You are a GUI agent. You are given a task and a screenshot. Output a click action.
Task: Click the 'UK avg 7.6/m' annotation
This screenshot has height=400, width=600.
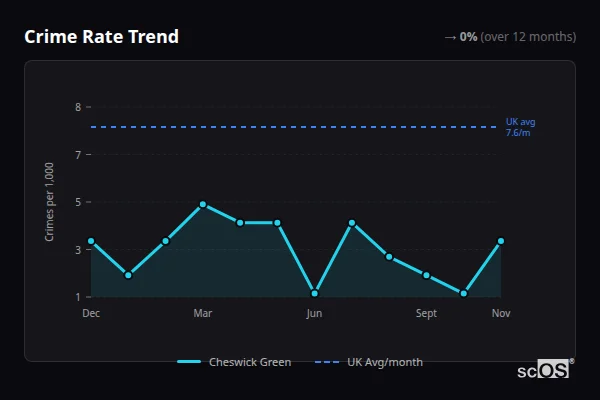(520, 127)
